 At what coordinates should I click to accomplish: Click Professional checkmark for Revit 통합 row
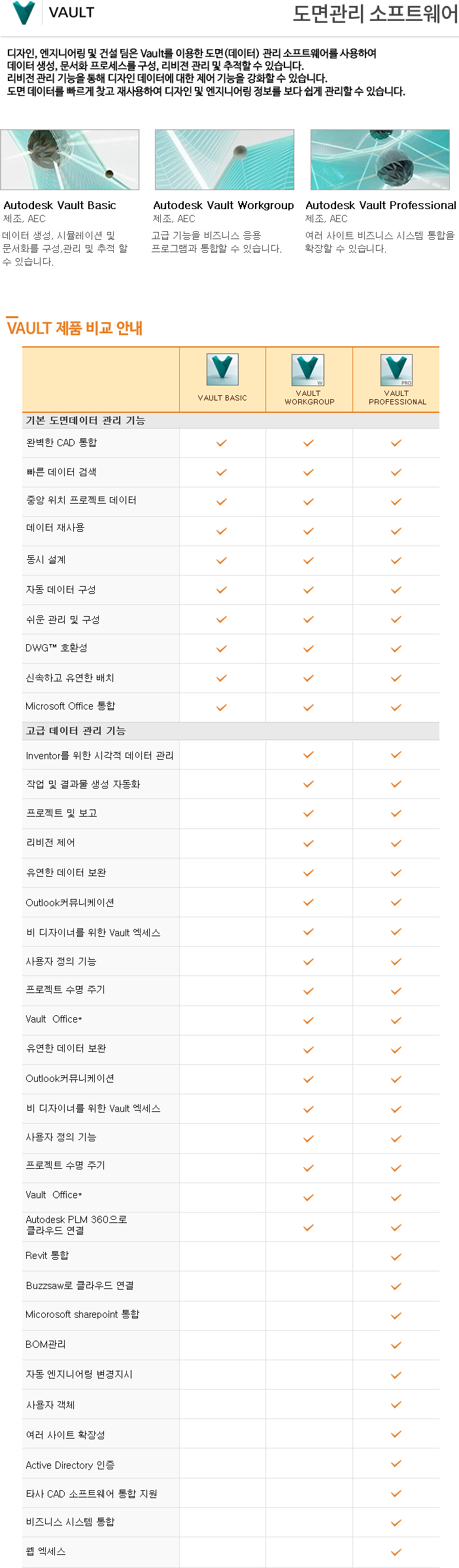(x=396, y=1256)
